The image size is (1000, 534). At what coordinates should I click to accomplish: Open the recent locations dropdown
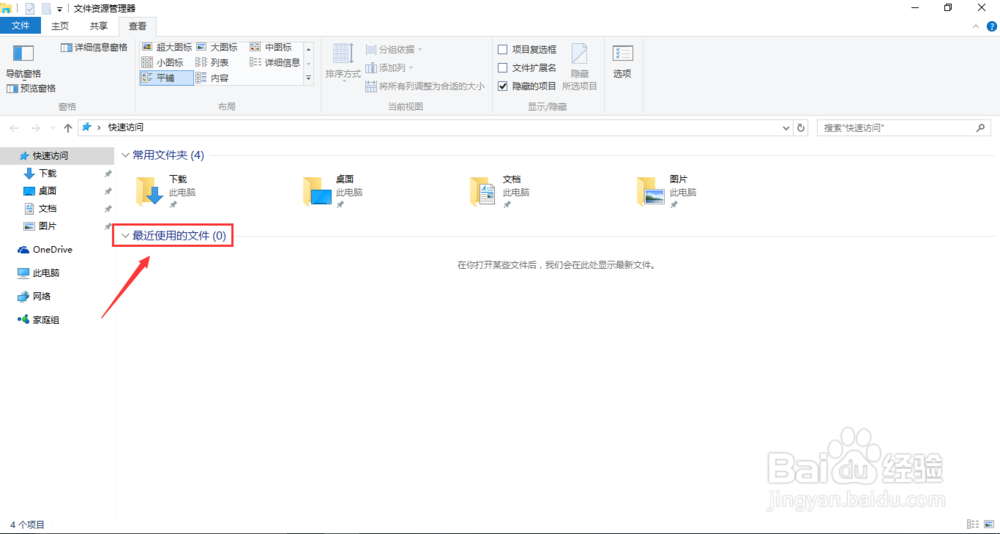click(53, 128)
